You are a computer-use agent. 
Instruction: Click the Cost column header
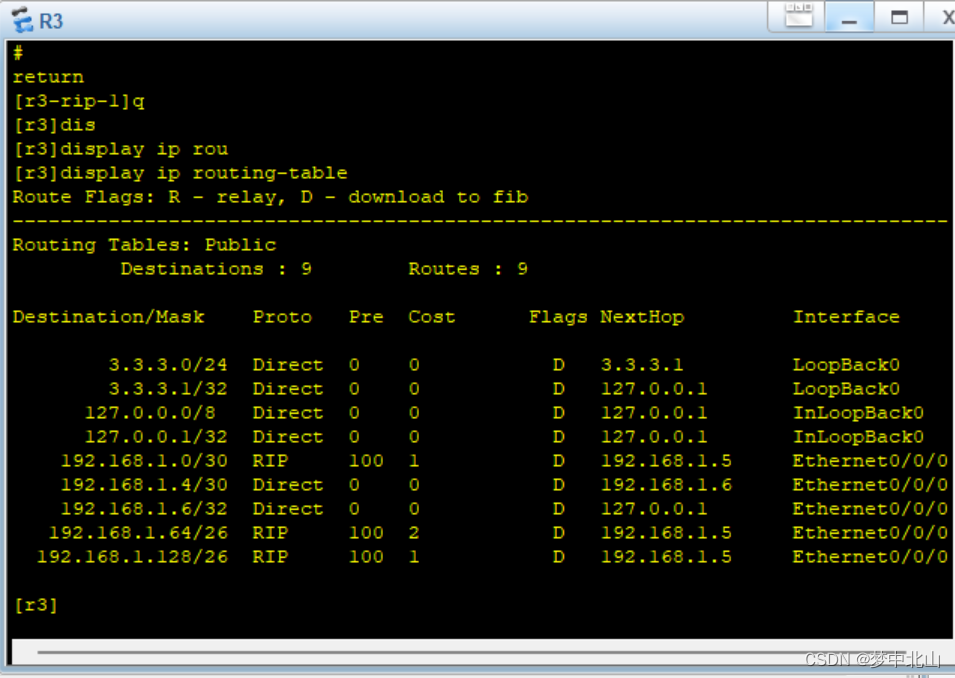tap(431, 317)
